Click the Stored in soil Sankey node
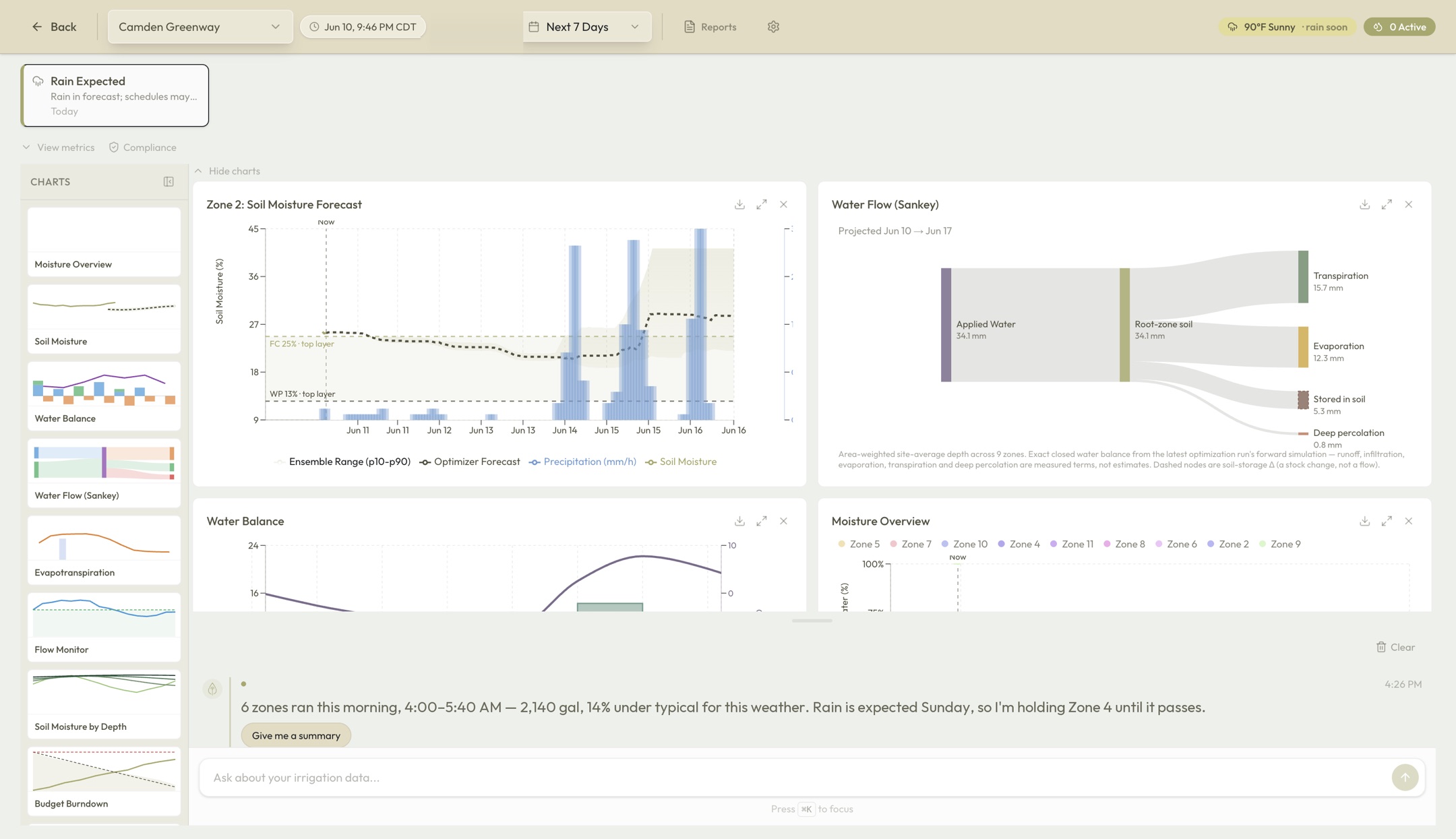1456x839 pixels. [x=1304, y=400]
